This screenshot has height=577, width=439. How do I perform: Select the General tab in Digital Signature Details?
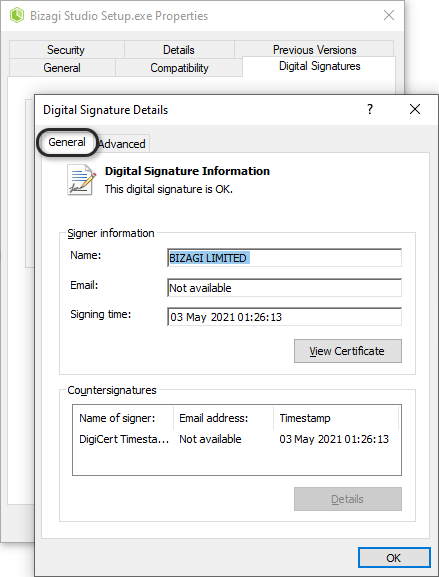pyautogui.click(x=67, y=142)
